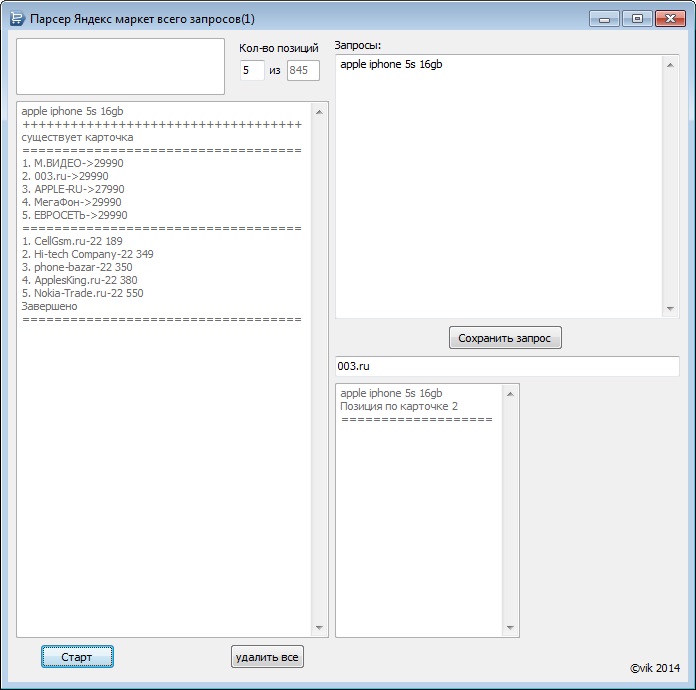This screenshot has width=696, height=690.
Task: Click result '1. М.ВИДЕО->29990'
Action: tap(72, 163)
